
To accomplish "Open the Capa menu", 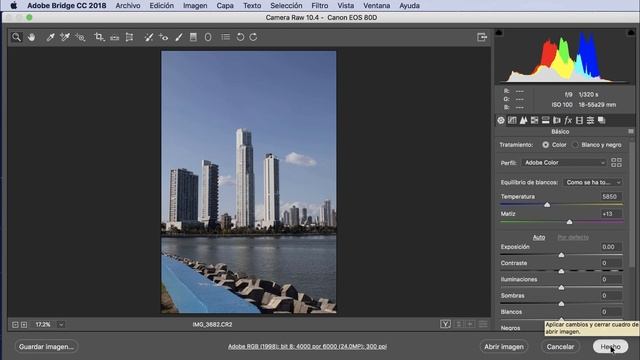I will click(x=225, y=6).
